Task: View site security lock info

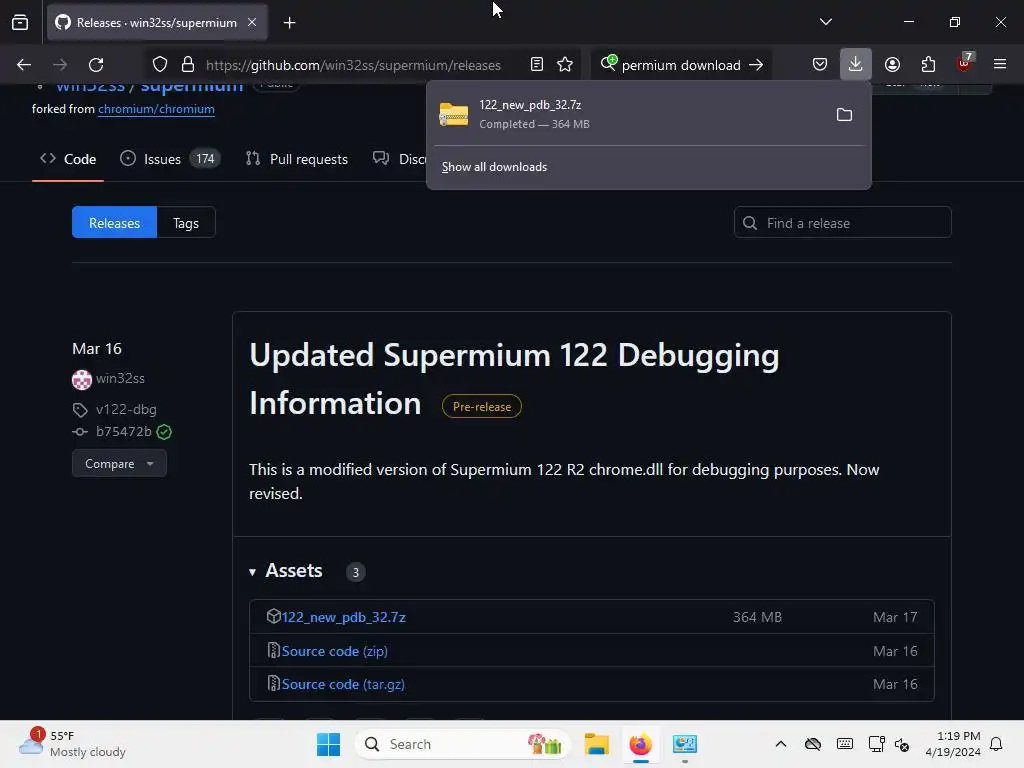Action: 188,65
